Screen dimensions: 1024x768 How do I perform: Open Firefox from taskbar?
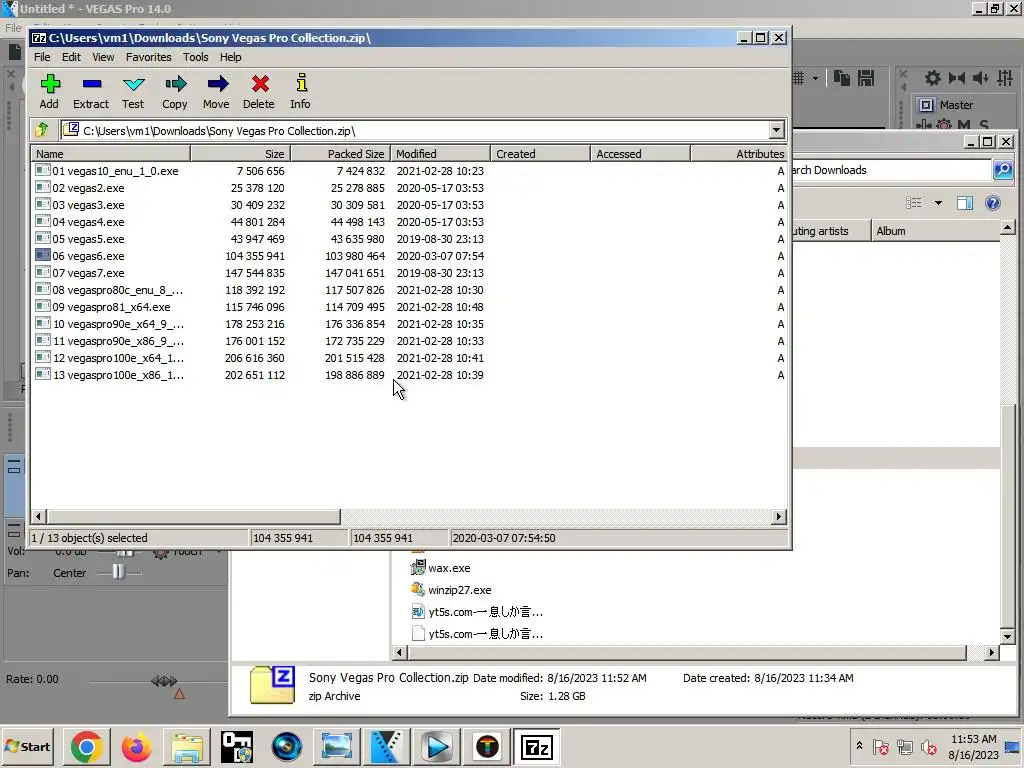136,746
